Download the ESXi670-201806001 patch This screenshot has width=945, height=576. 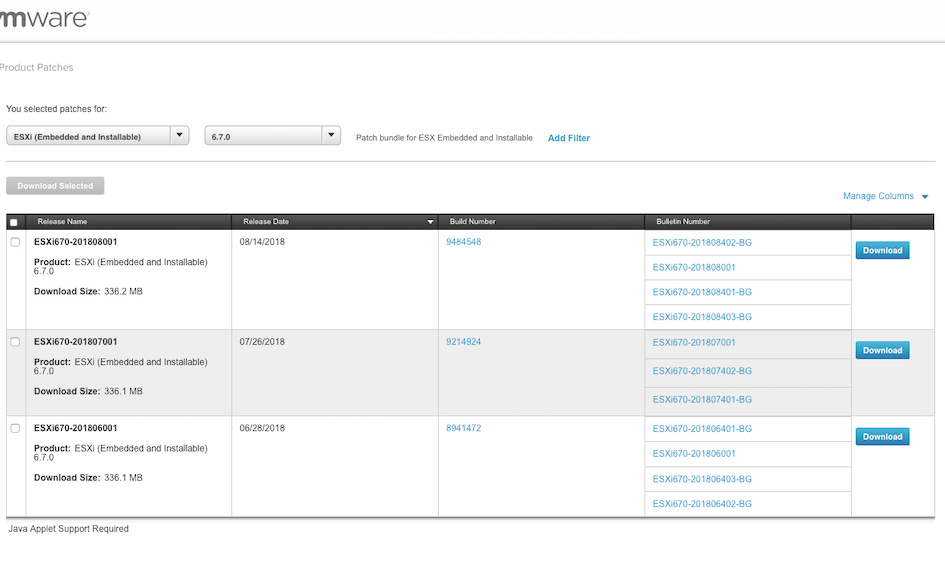[x=882, y=436]
